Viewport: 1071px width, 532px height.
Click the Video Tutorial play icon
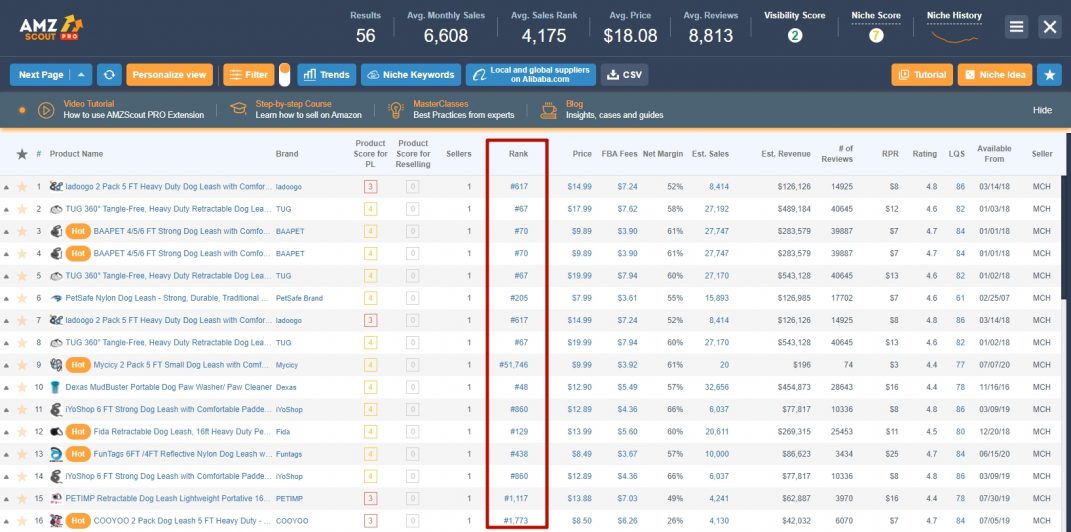tap(46, 110)
